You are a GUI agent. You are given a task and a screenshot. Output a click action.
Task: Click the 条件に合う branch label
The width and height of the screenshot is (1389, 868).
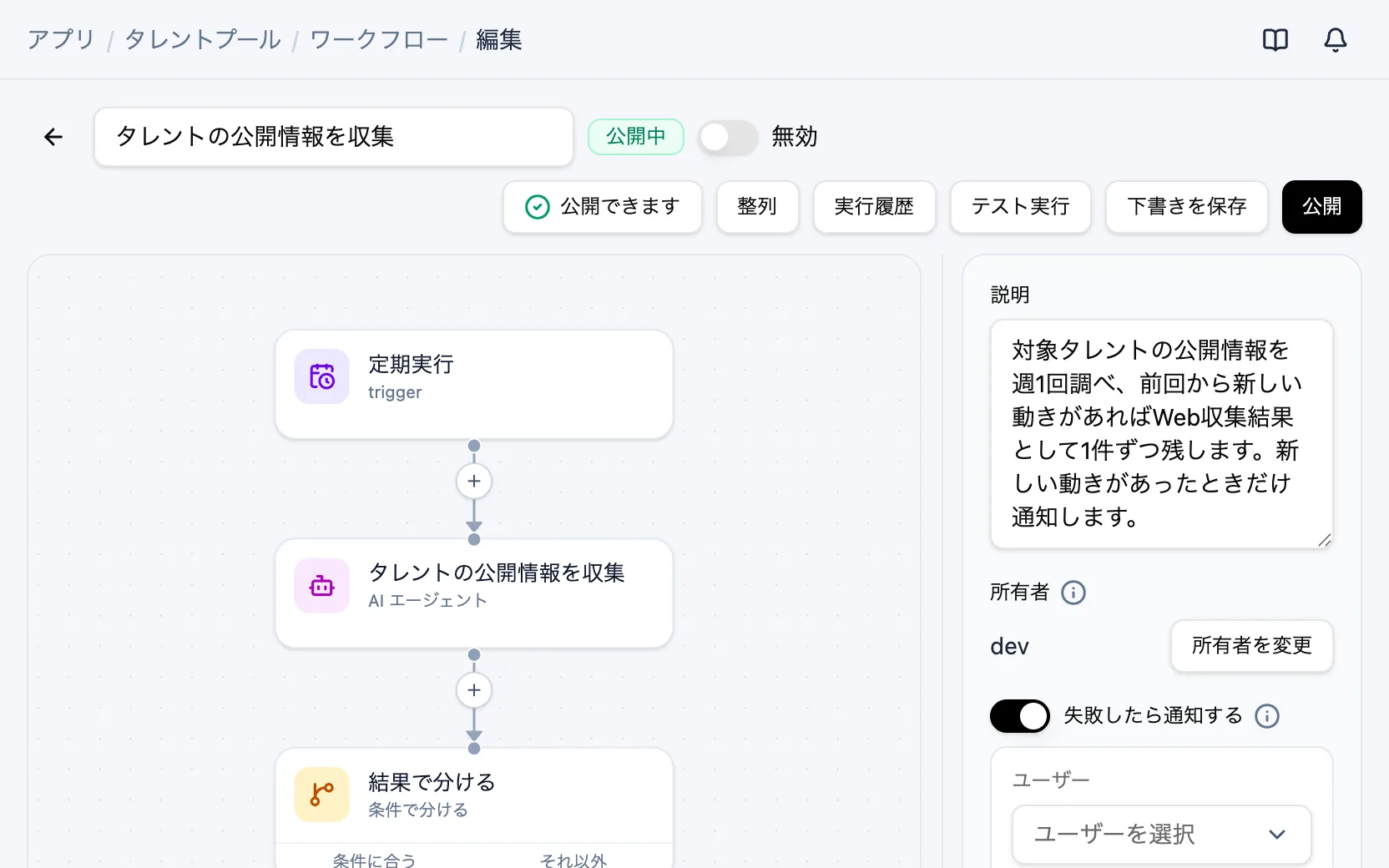click(x=374, y=860)
